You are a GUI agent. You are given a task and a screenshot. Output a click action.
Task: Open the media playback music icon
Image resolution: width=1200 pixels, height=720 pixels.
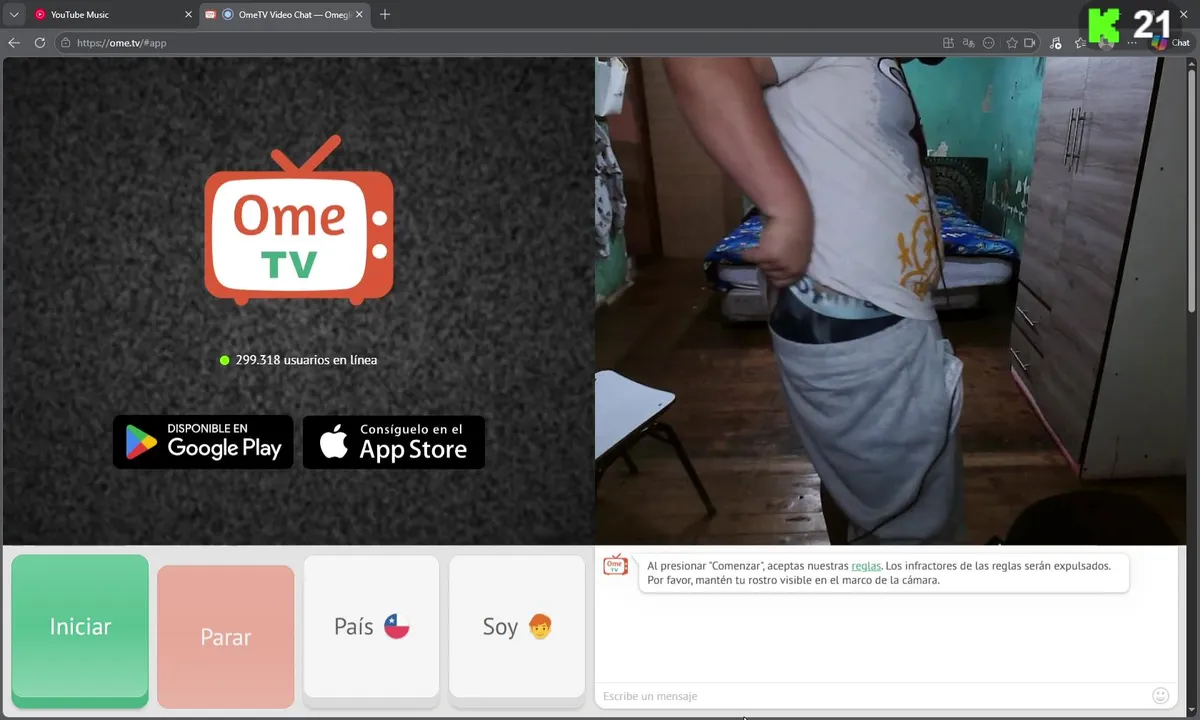(x=1056, y=43)
